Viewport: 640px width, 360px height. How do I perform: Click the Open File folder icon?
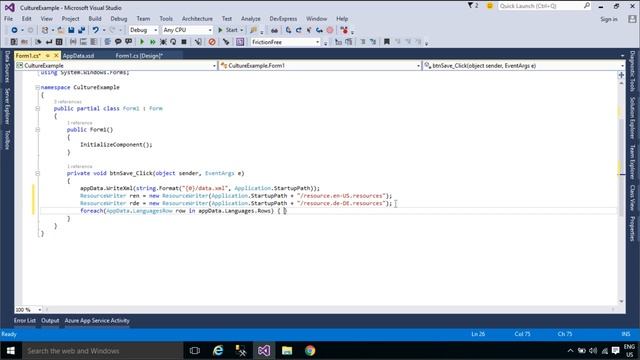pos(60,30)
